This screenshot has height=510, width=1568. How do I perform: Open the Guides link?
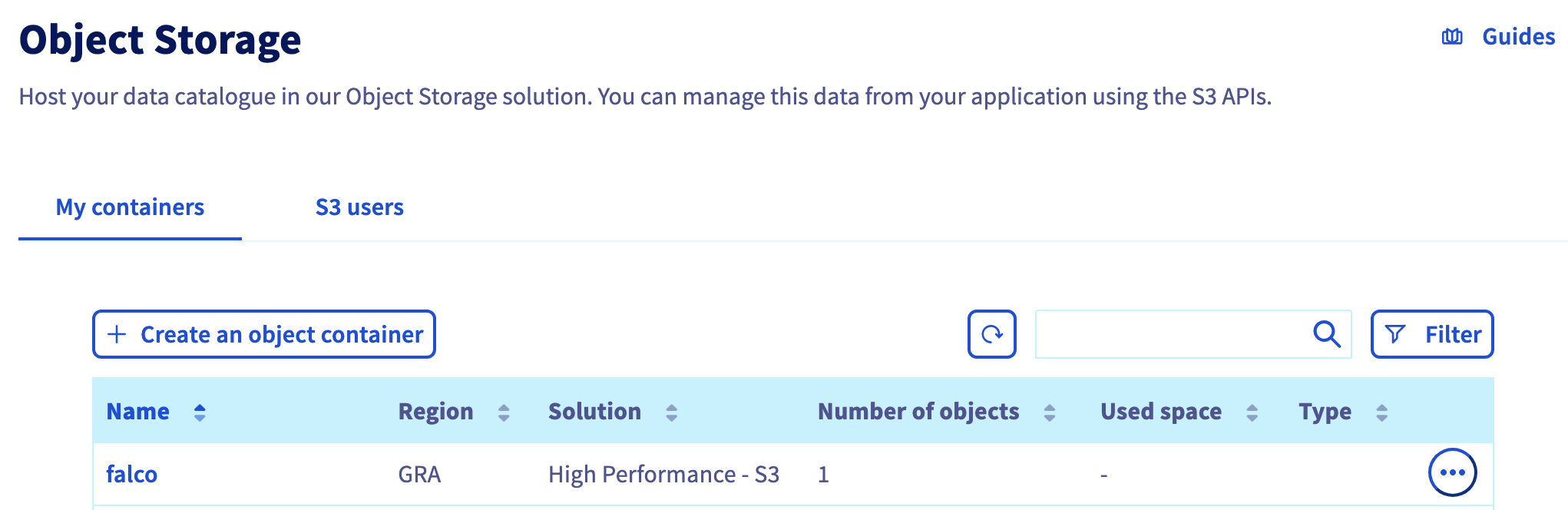click(1518, 35)
